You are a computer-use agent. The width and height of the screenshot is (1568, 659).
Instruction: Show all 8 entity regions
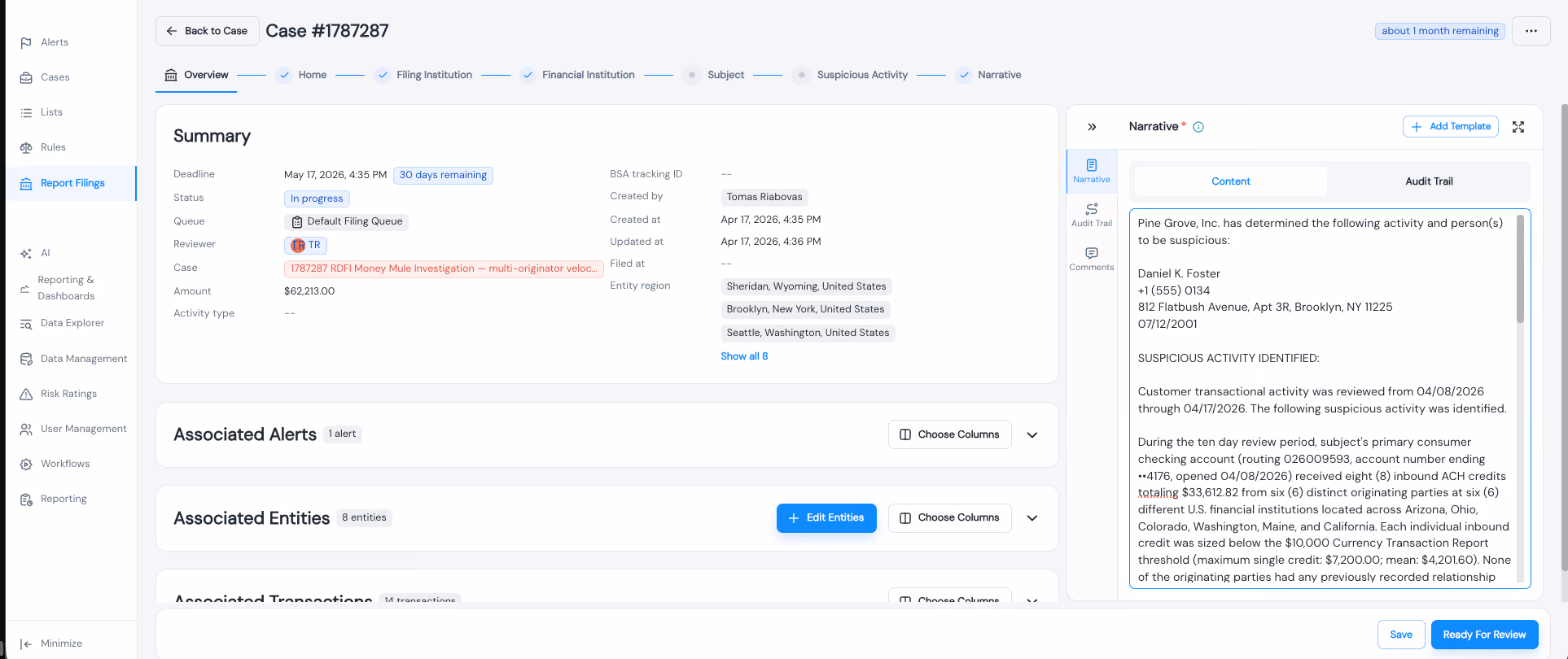744,356
